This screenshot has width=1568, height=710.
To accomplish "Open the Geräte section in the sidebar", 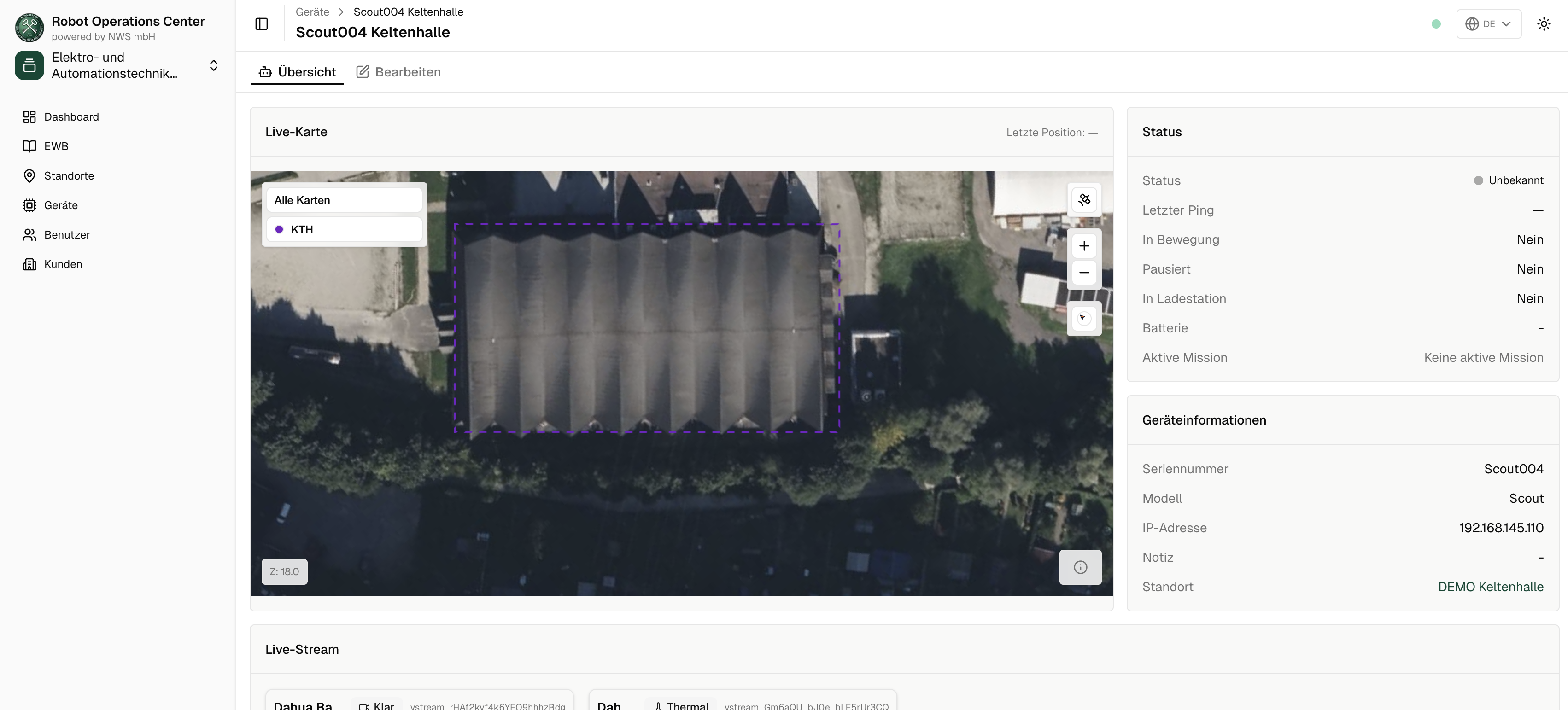I will [x=60, y=205].
